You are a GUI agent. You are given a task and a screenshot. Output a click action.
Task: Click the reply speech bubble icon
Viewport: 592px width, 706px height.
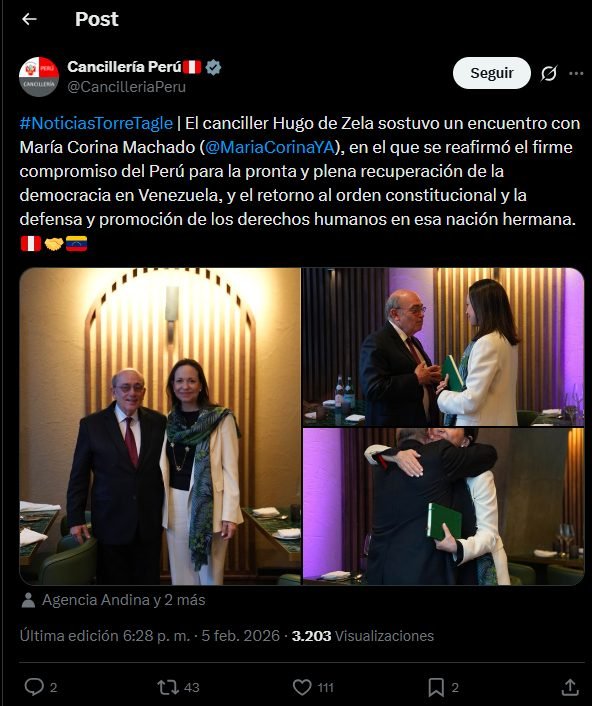(x=34, y=687)
